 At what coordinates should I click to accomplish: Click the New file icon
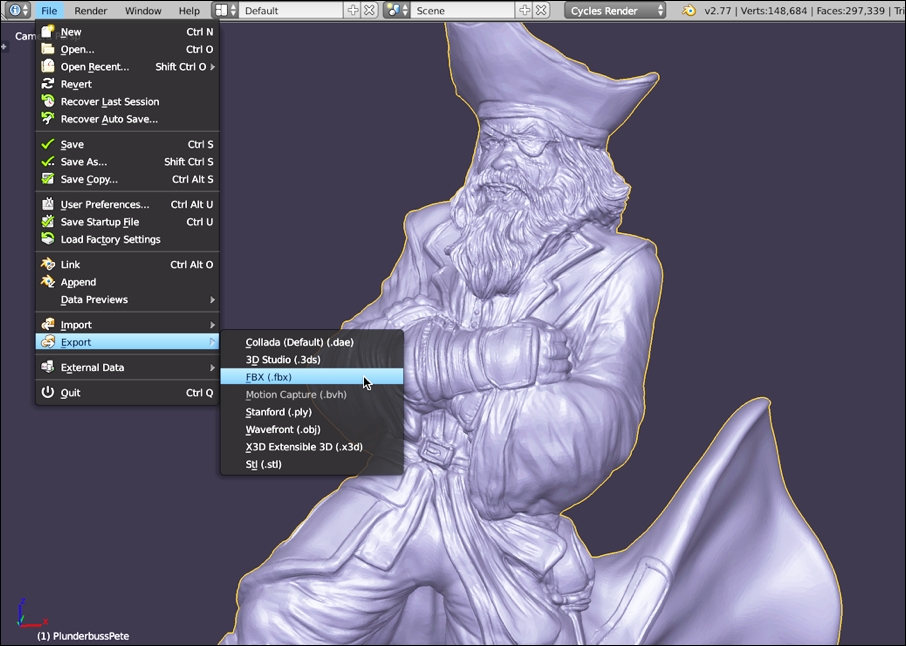pyautogui.click(x=48, y=32)
